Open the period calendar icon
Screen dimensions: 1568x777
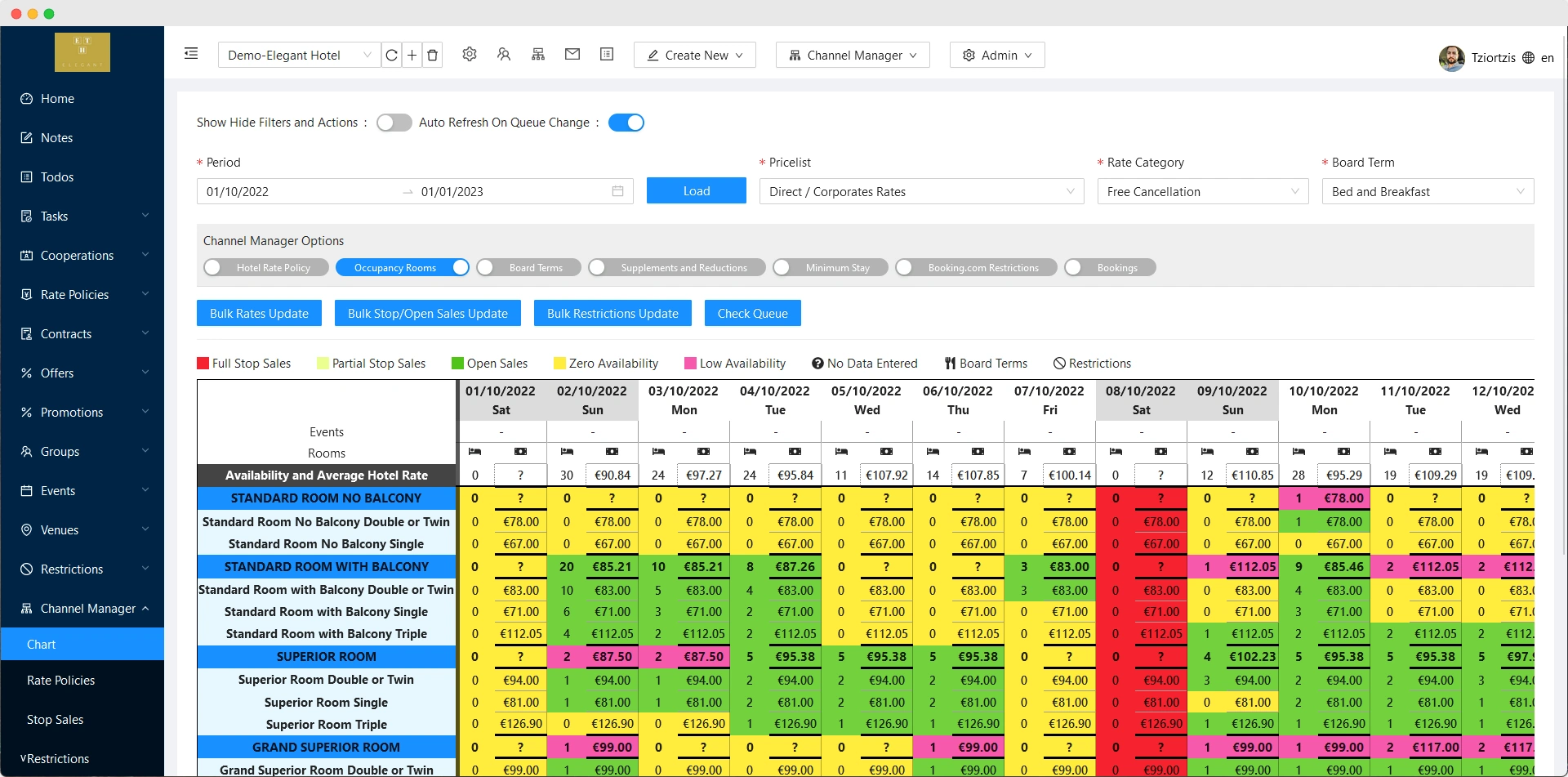pos(617,191)
